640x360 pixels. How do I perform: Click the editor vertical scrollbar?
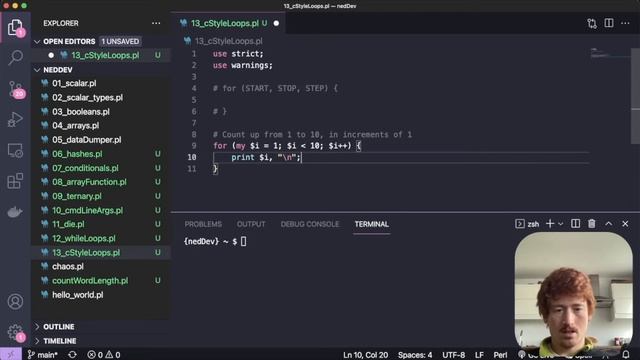(636, 96)
